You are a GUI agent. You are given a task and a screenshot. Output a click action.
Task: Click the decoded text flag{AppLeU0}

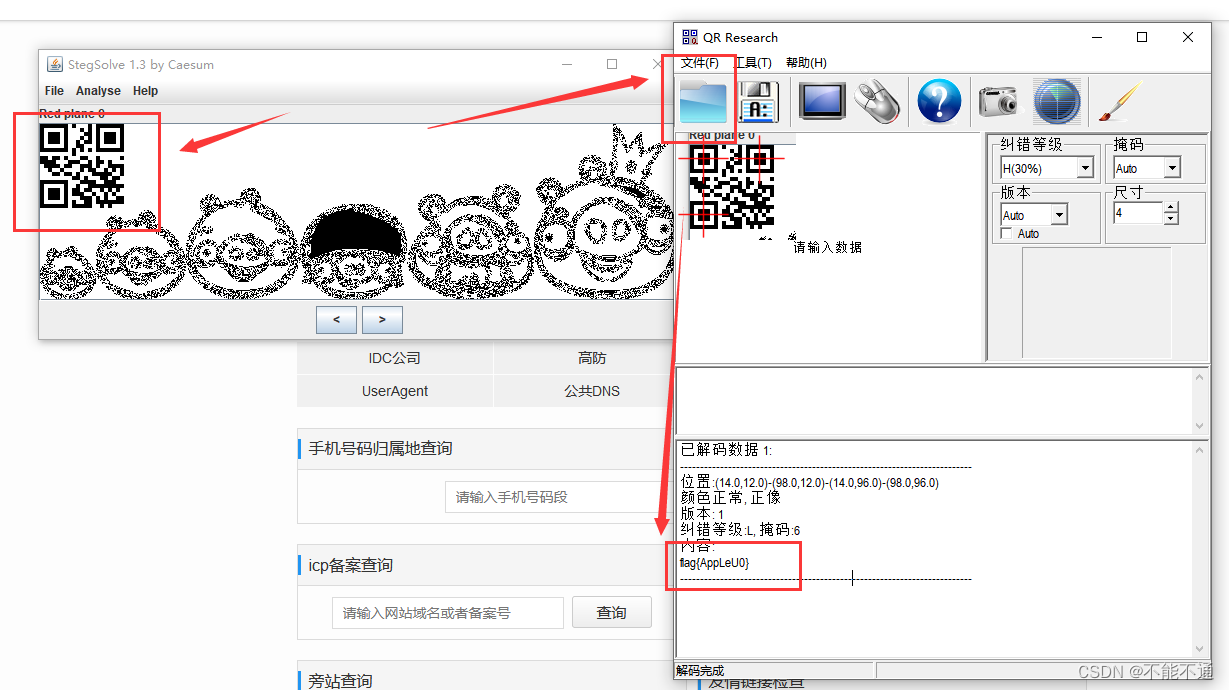714,563
